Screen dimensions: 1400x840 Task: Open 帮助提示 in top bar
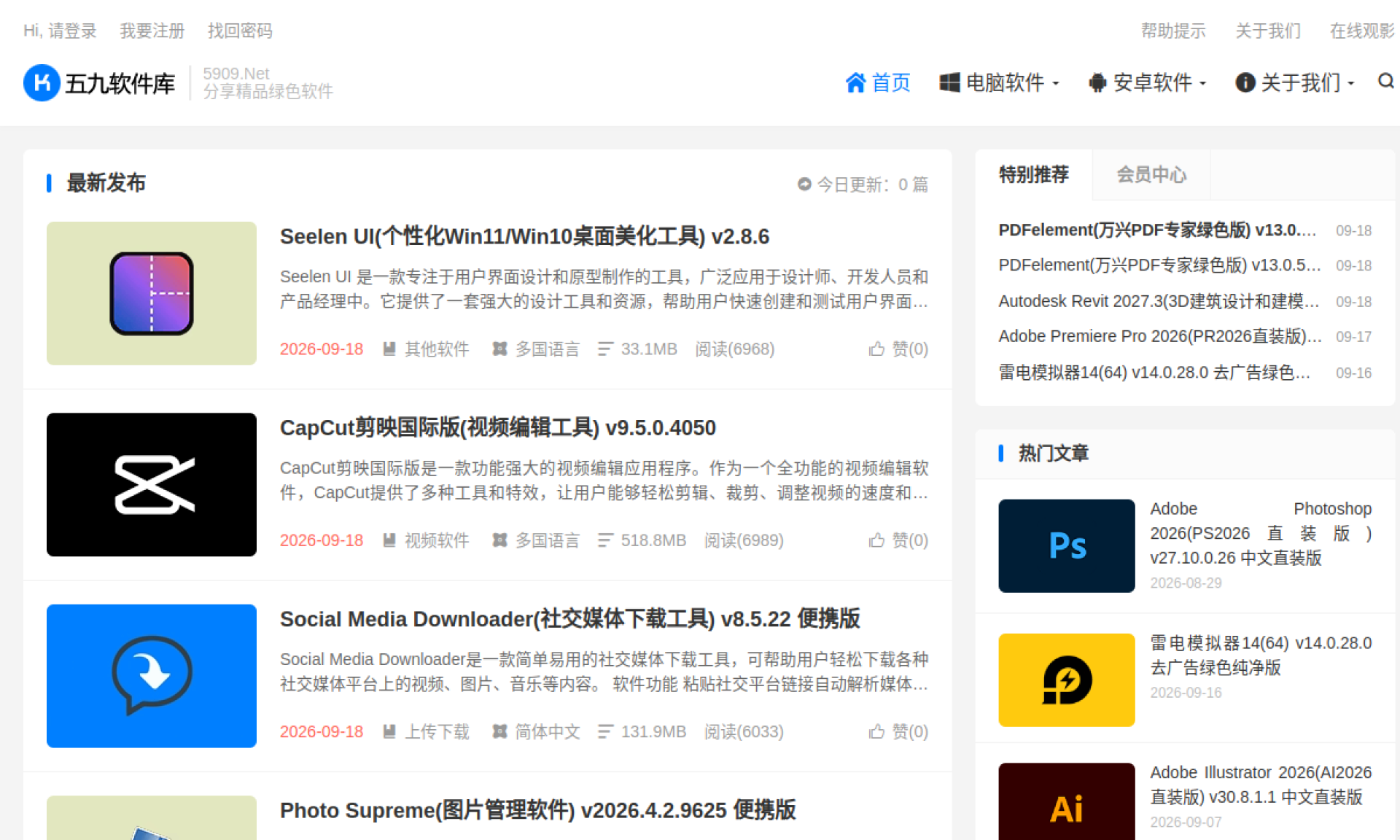click(x=1173, y=31)
